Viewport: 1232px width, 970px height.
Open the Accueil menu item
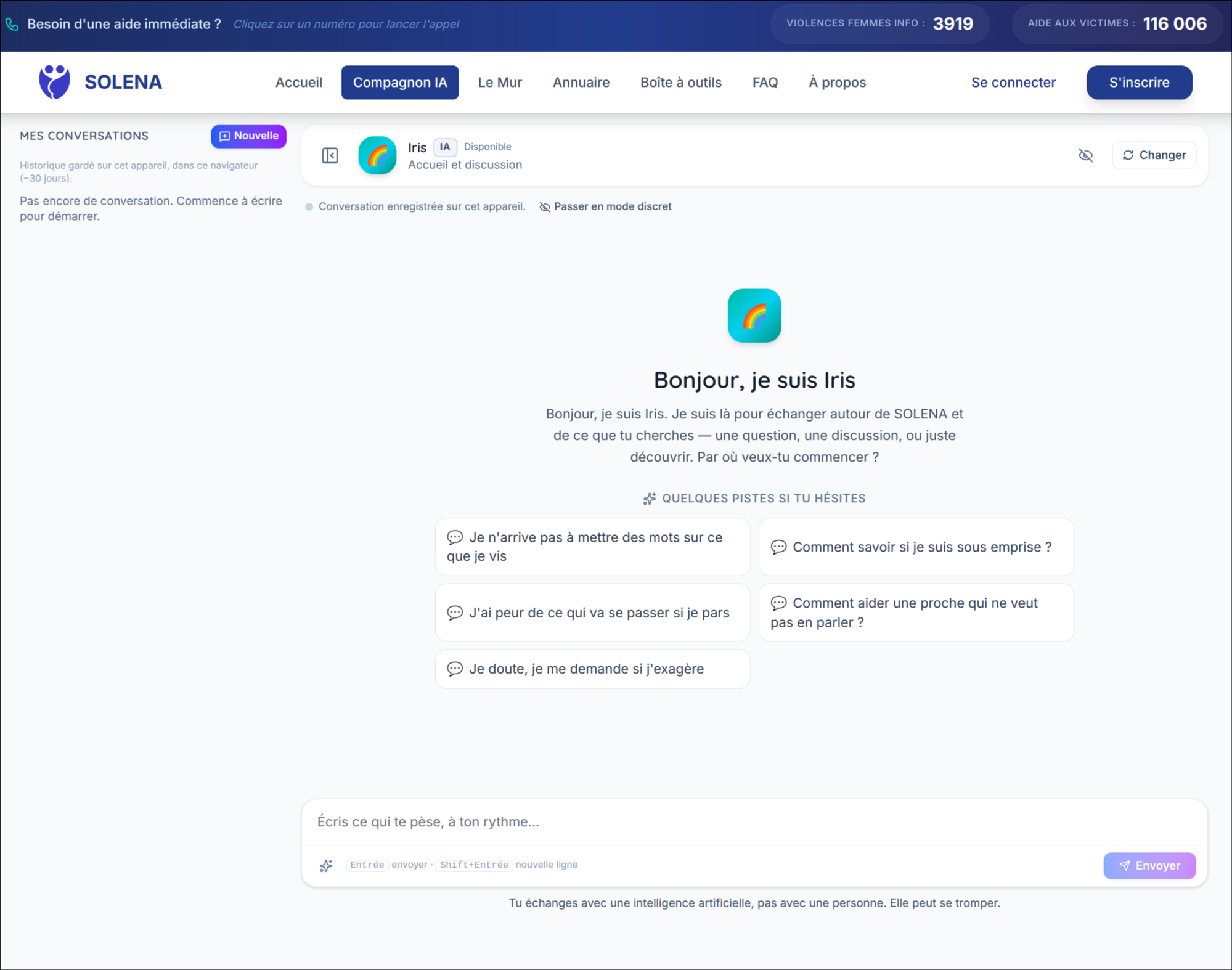[299, 82]
